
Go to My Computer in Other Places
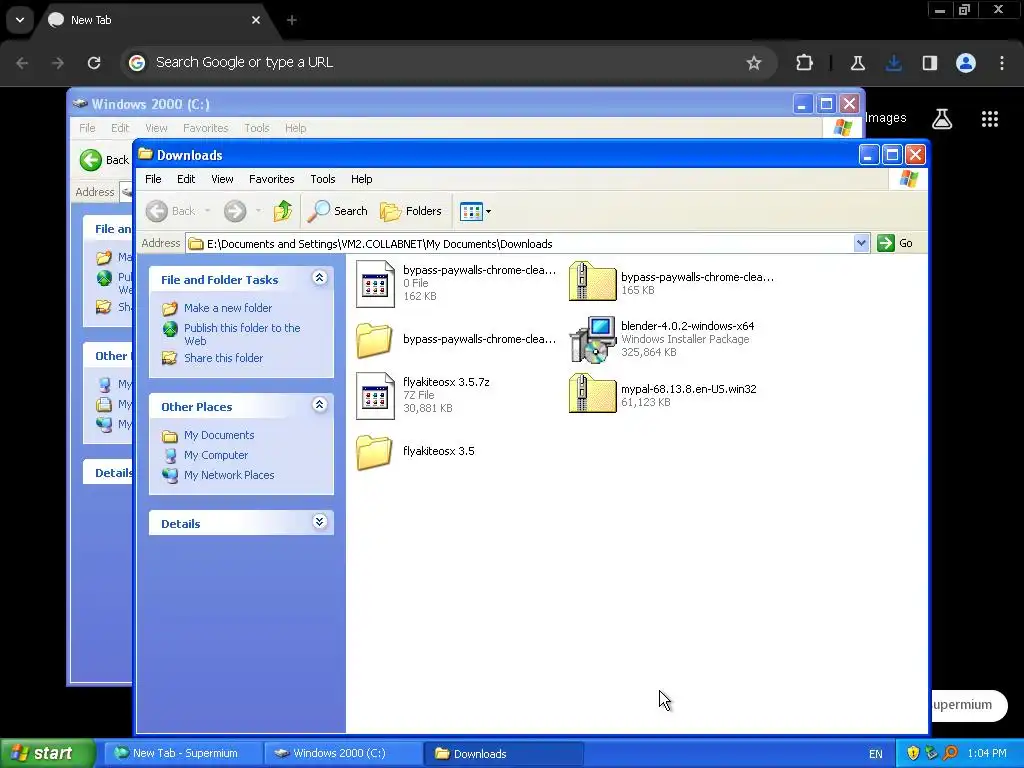216,455
